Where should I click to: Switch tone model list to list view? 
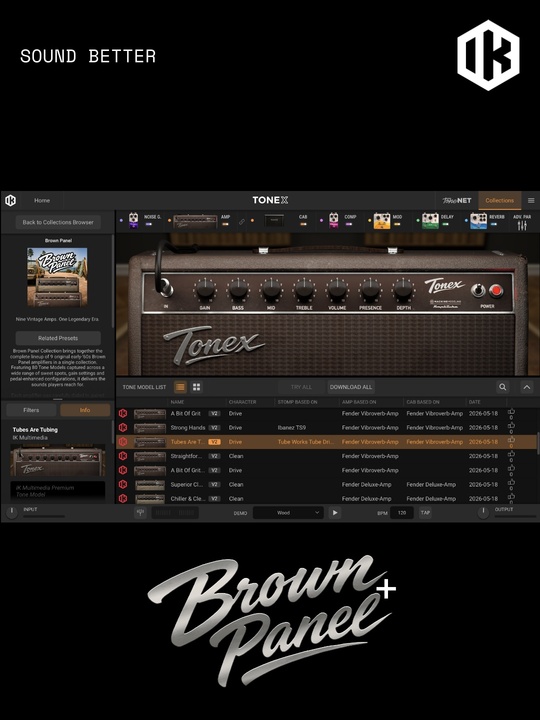[180, 387]
